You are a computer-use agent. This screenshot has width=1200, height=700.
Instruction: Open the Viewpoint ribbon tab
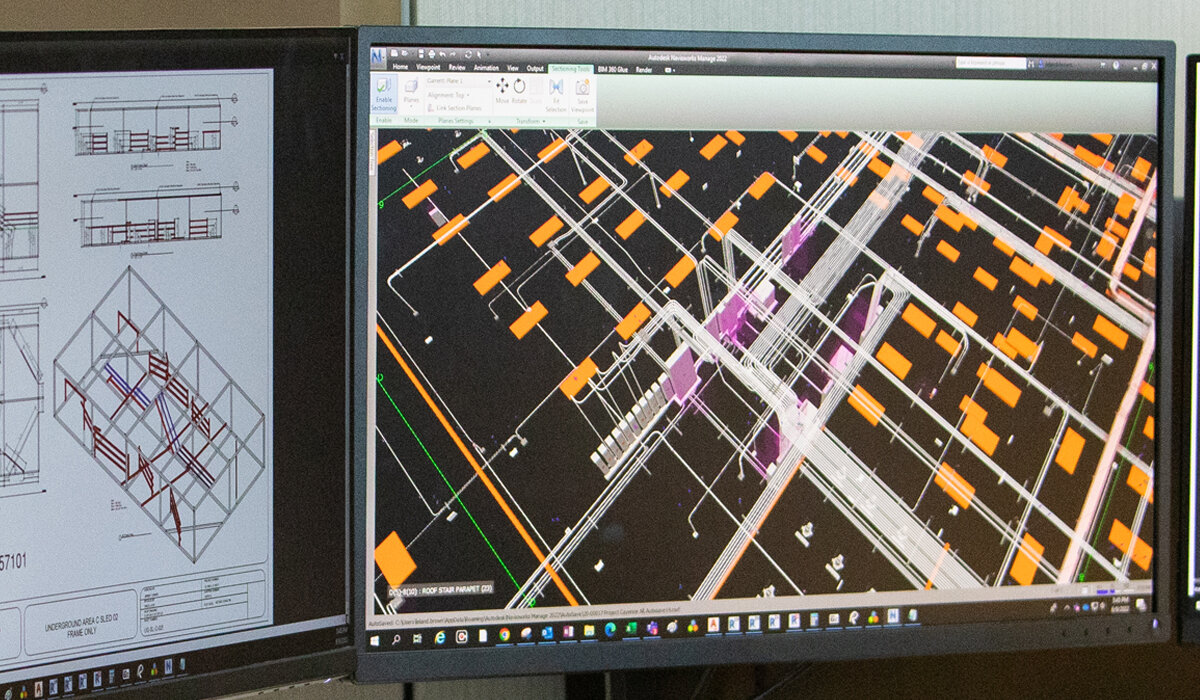(427, 68)
